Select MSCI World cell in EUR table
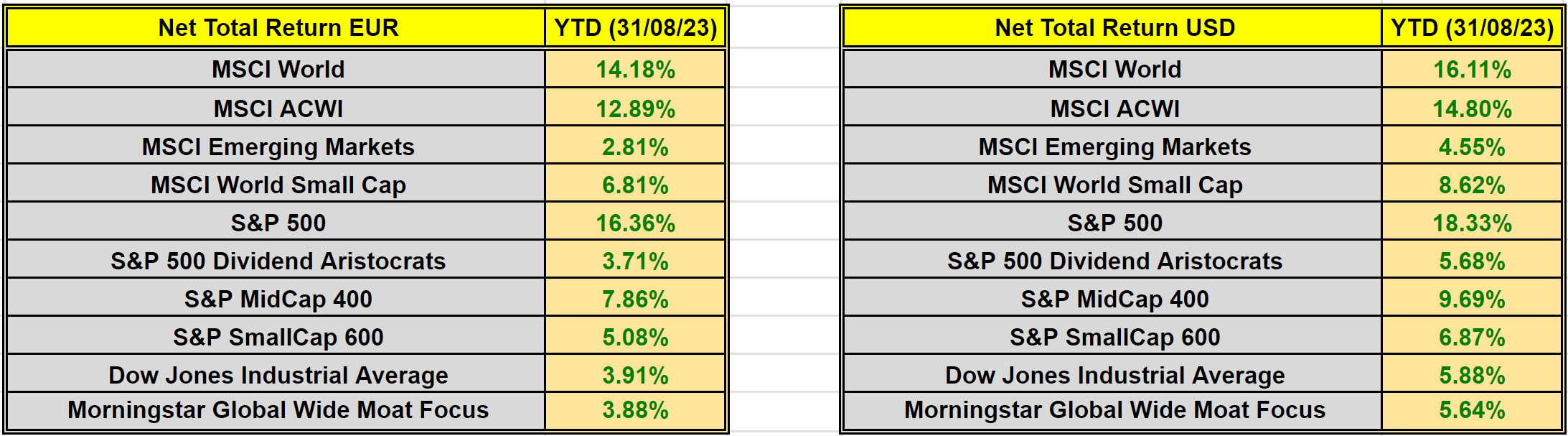The image size is (1568, 436). 278,69
